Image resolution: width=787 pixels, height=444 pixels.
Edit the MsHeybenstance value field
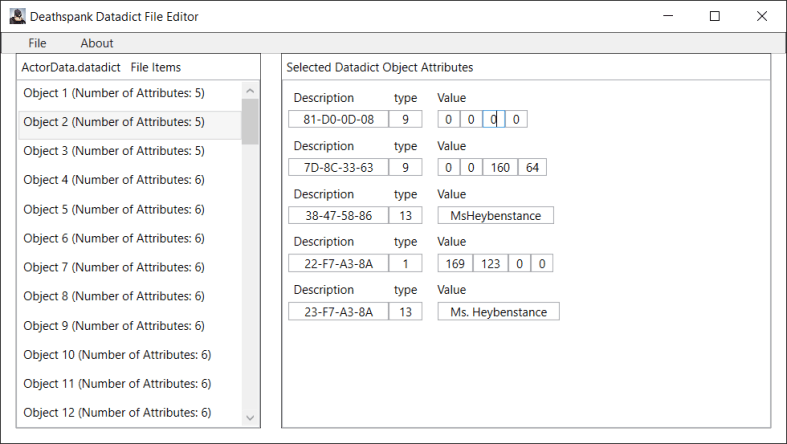495,216
